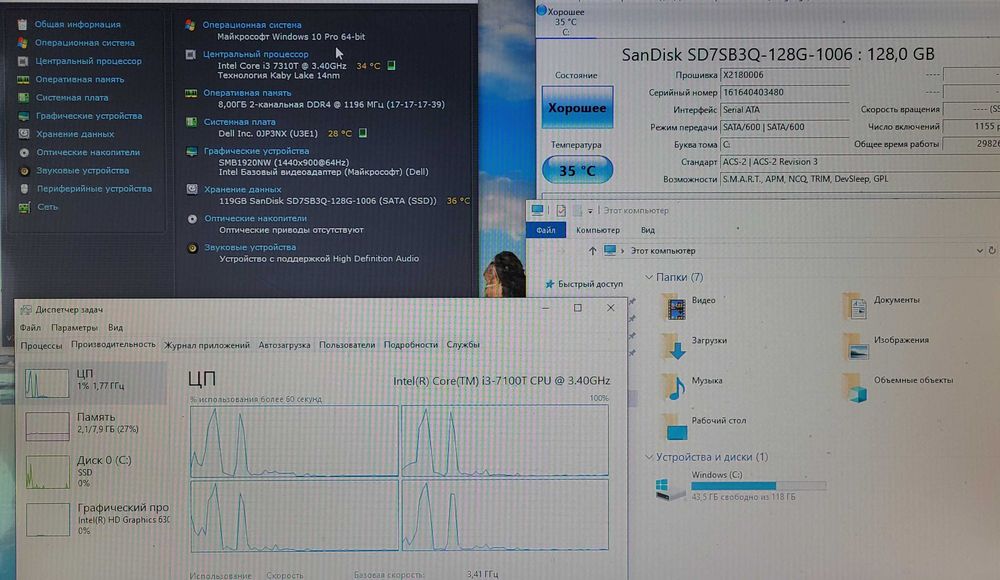This screenshot has width=1000, height=580.
Task: Open Общая информация in Speccy sidebar
Action: 77,24
